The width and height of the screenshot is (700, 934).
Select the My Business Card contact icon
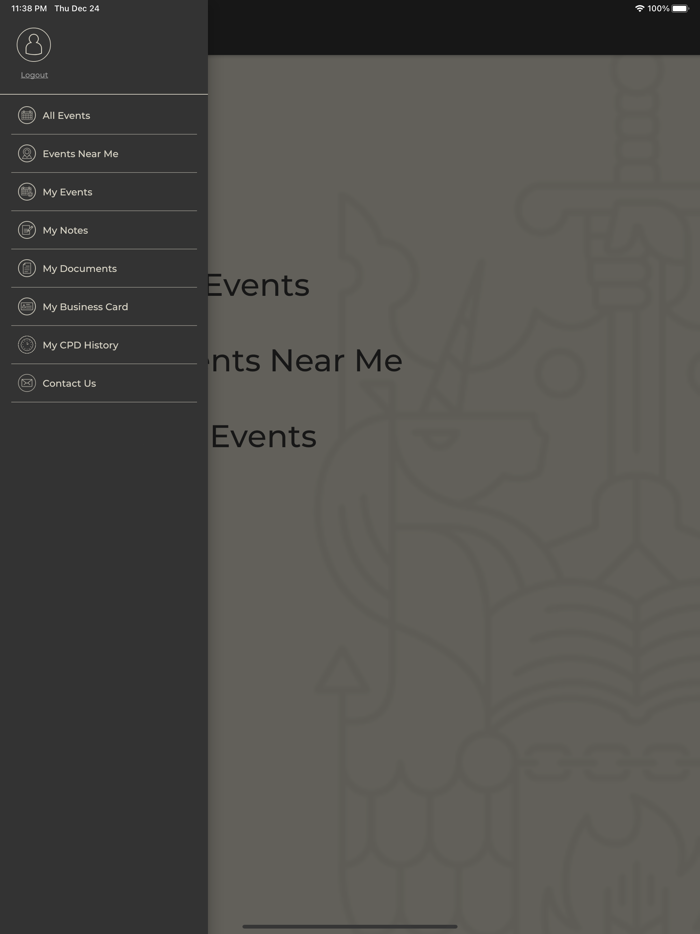point(26,306)
